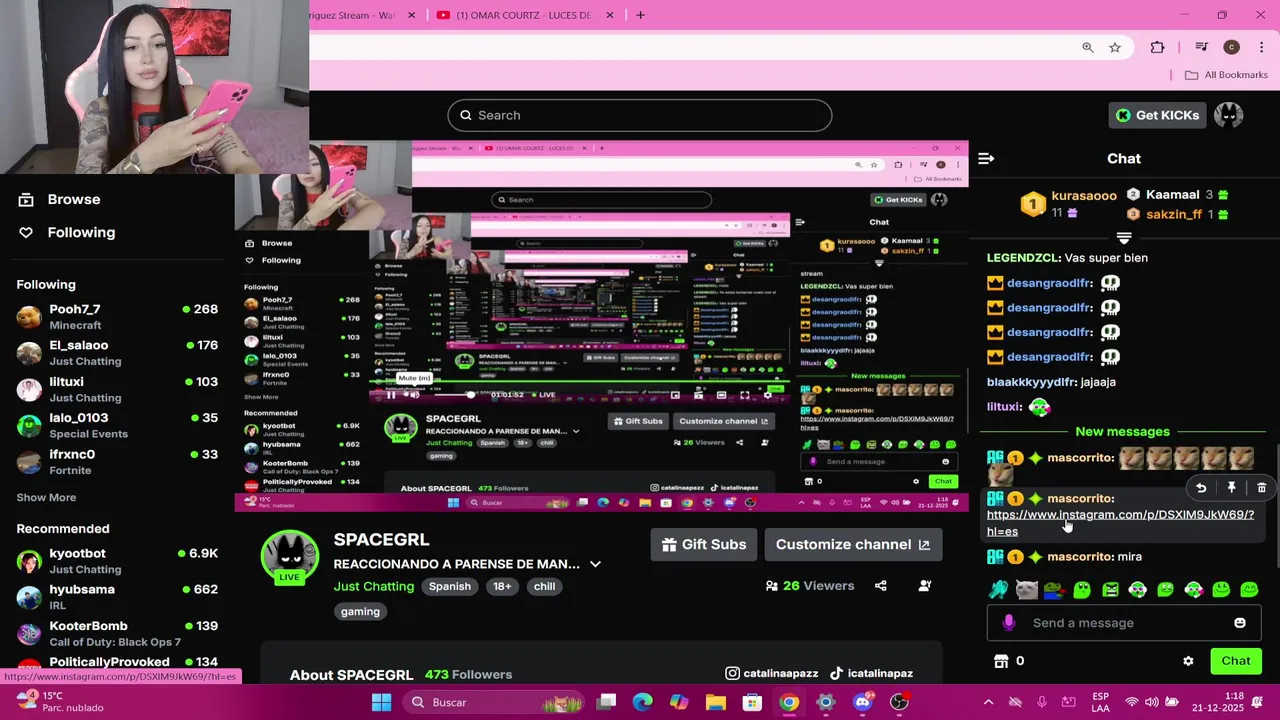
Task: Open the All Bookmarks folder
Action: pos(1226,75)
